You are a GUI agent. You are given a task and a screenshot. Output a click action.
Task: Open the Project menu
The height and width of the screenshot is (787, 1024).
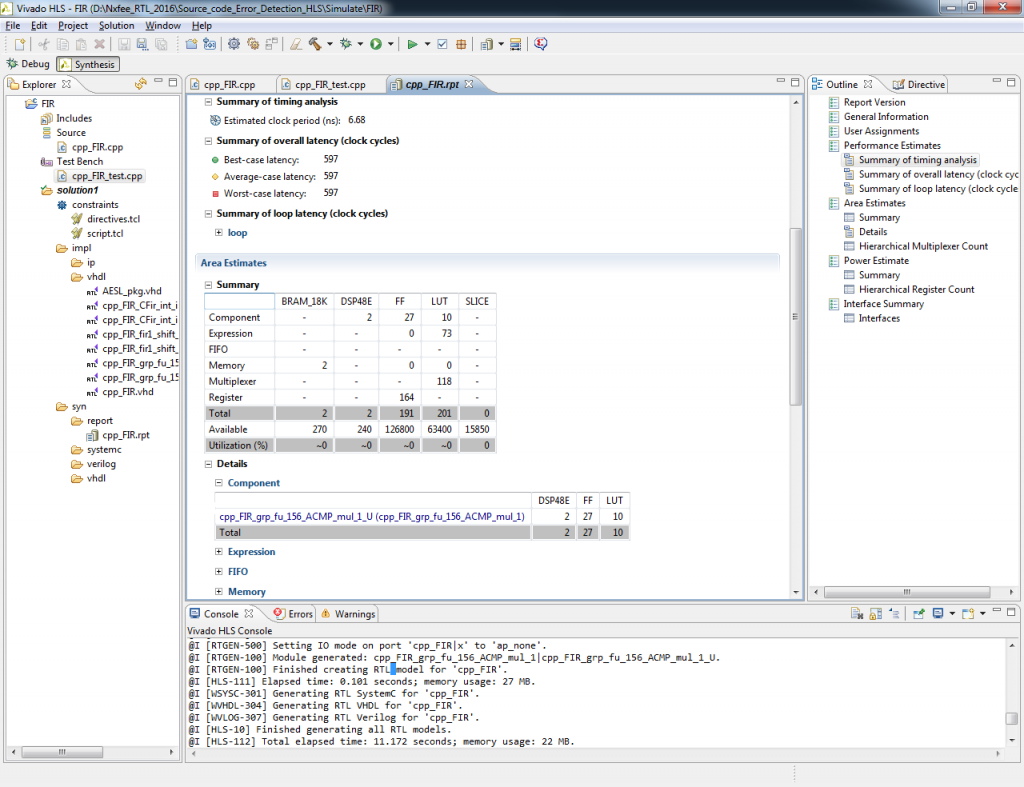coord(72,25)
